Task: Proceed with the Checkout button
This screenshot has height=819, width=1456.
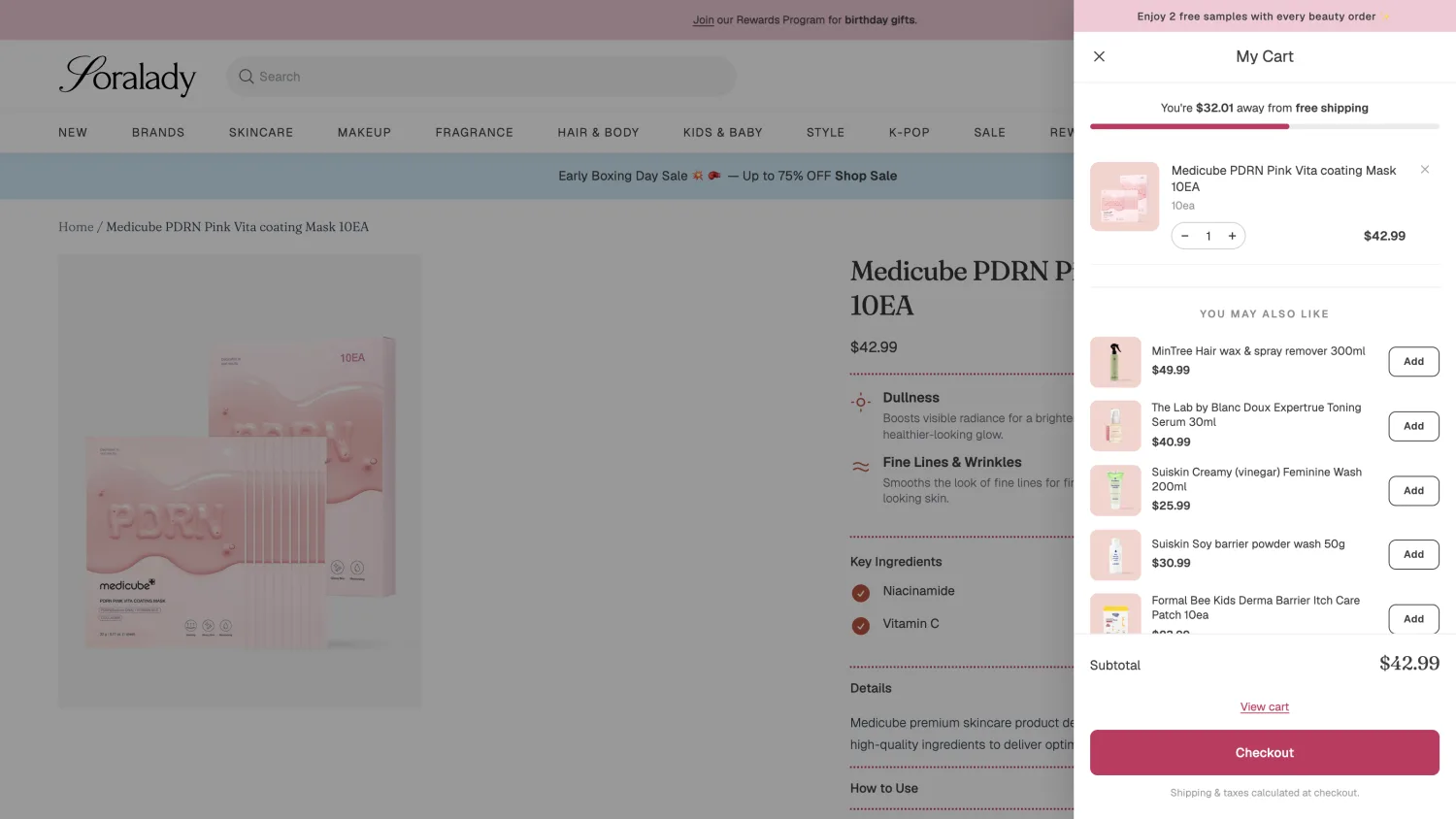Action: (1265, 753)
